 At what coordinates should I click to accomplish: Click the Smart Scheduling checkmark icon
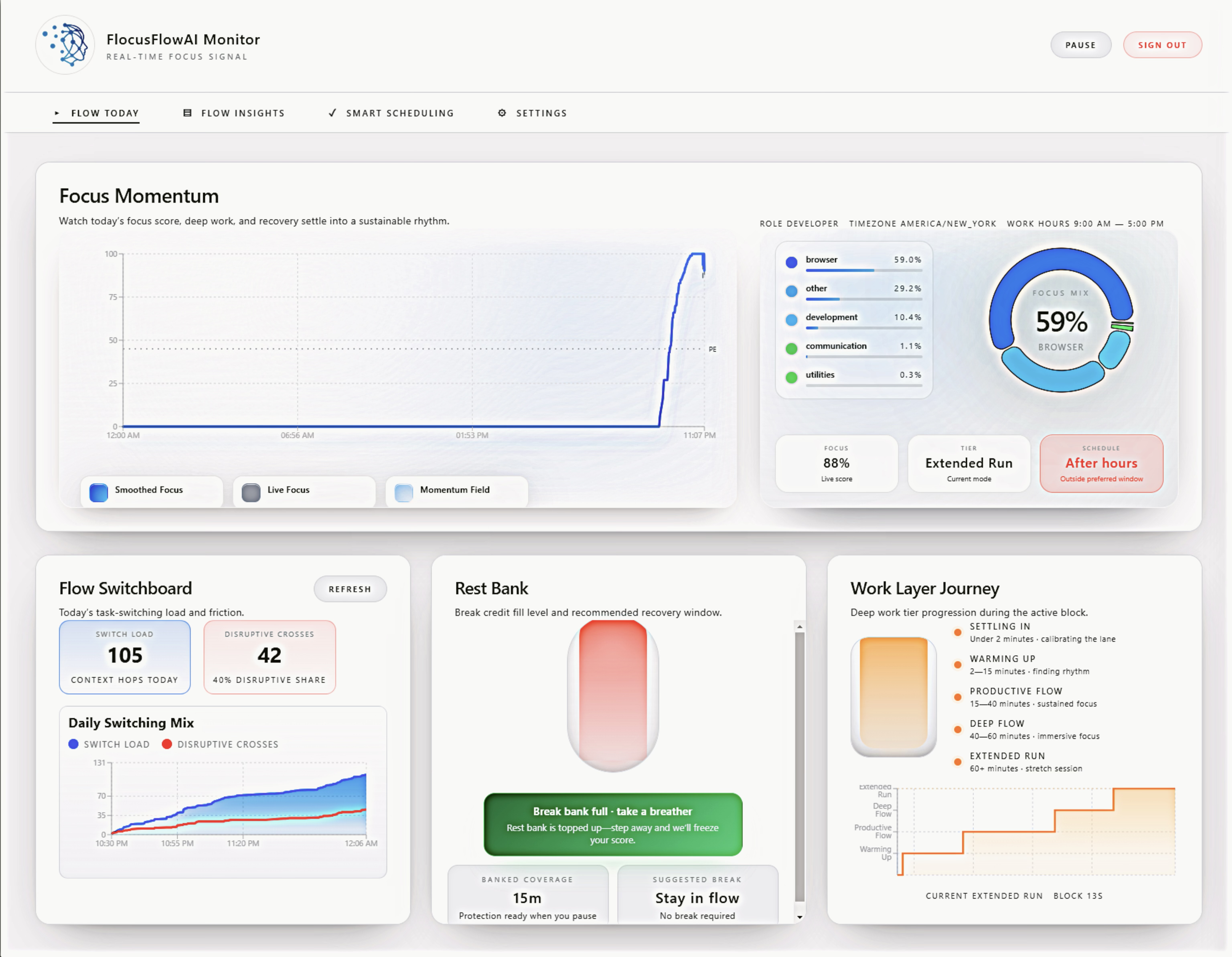coord(333,113)
